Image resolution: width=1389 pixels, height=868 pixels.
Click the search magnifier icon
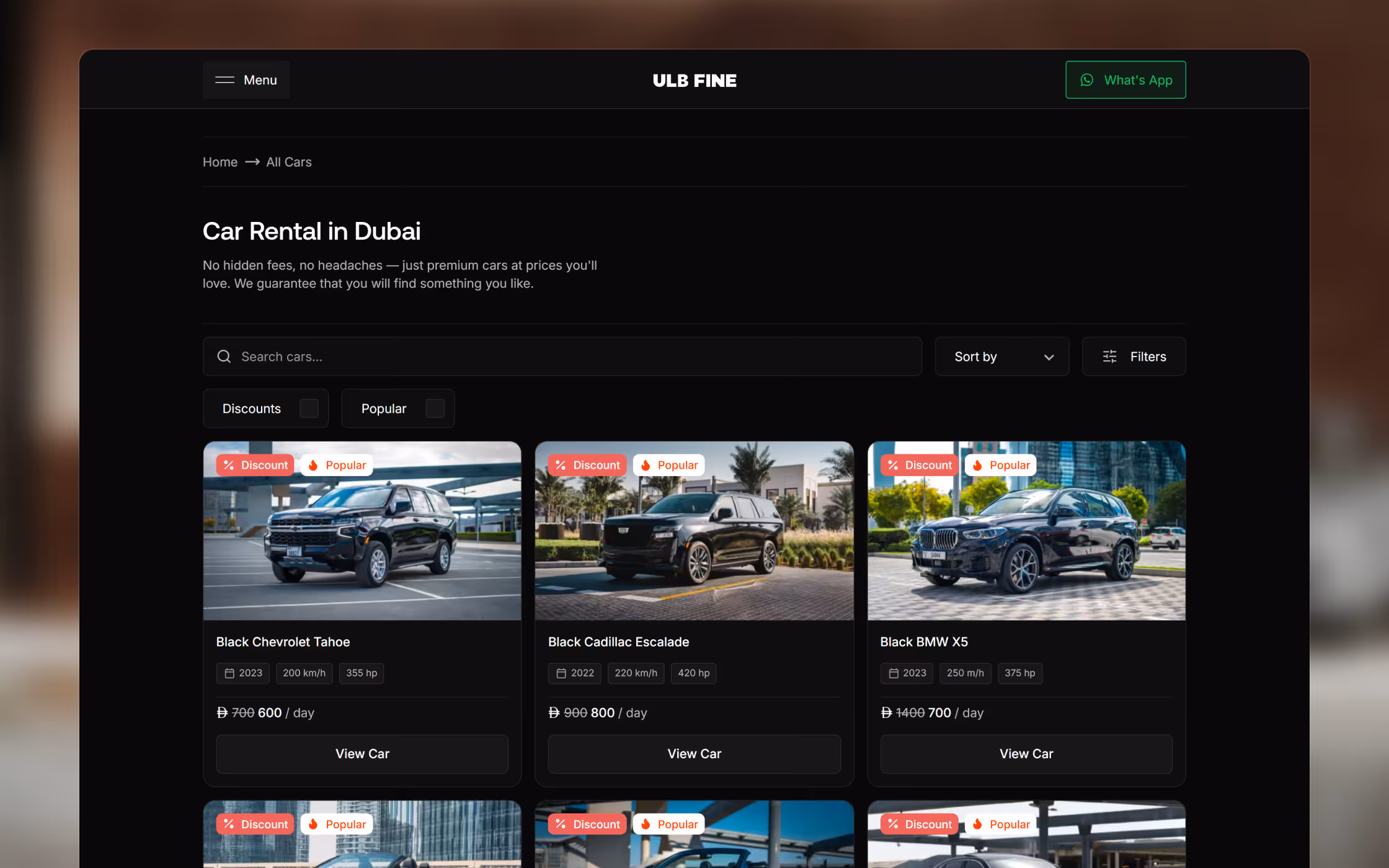(x=224, y=356)
